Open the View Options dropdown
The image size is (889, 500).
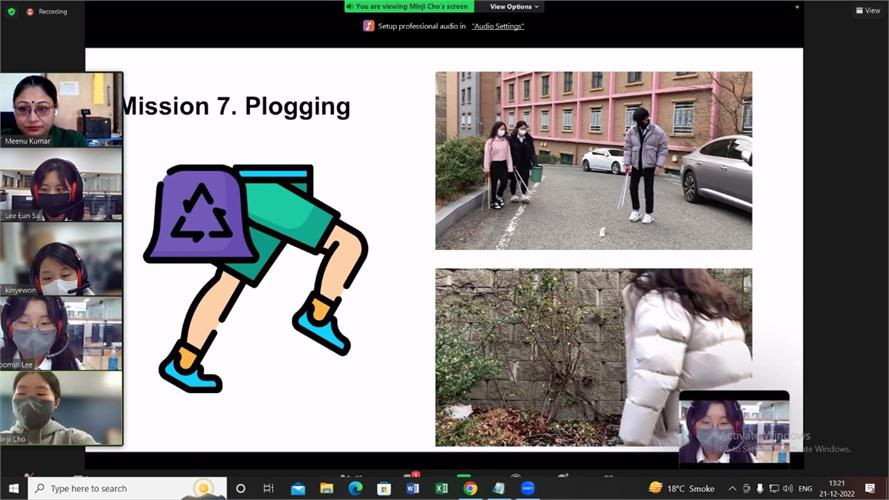515,6
